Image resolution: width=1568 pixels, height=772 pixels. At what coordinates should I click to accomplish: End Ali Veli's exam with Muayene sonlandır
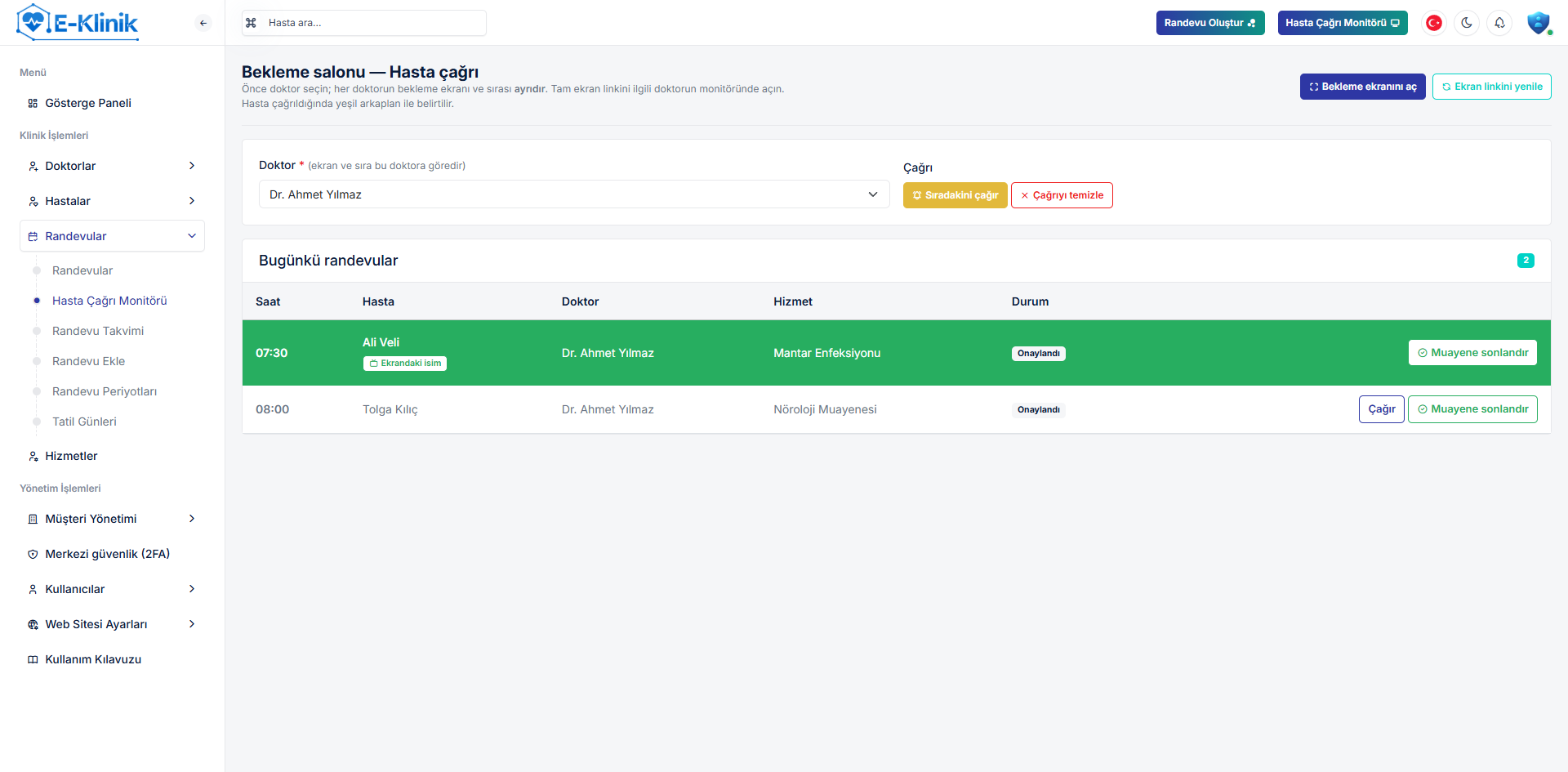(1472, 353)
